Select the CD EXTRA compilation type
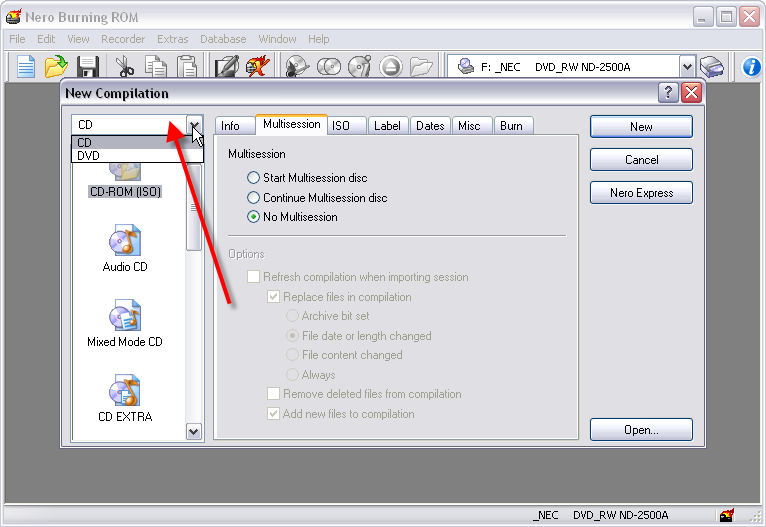The height and width of the screenshot is (527, 766). pos(125,398)
